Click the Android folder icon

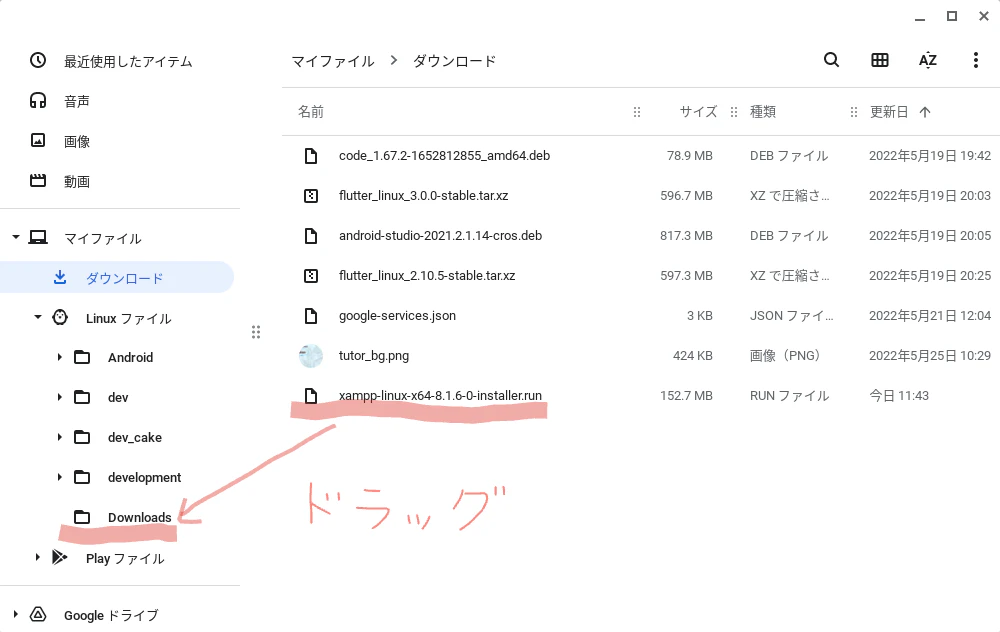(x=82, y=357)
